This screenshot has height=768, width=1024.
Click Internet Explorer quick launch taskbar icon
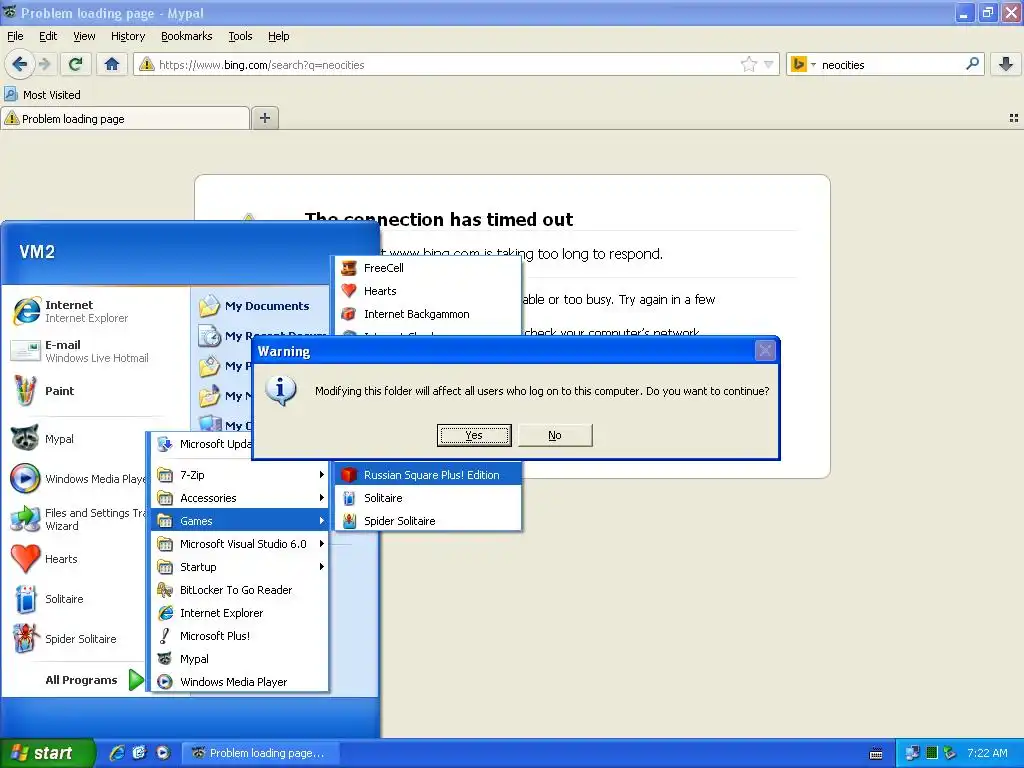pyautogui.click(x=117, y=753)
